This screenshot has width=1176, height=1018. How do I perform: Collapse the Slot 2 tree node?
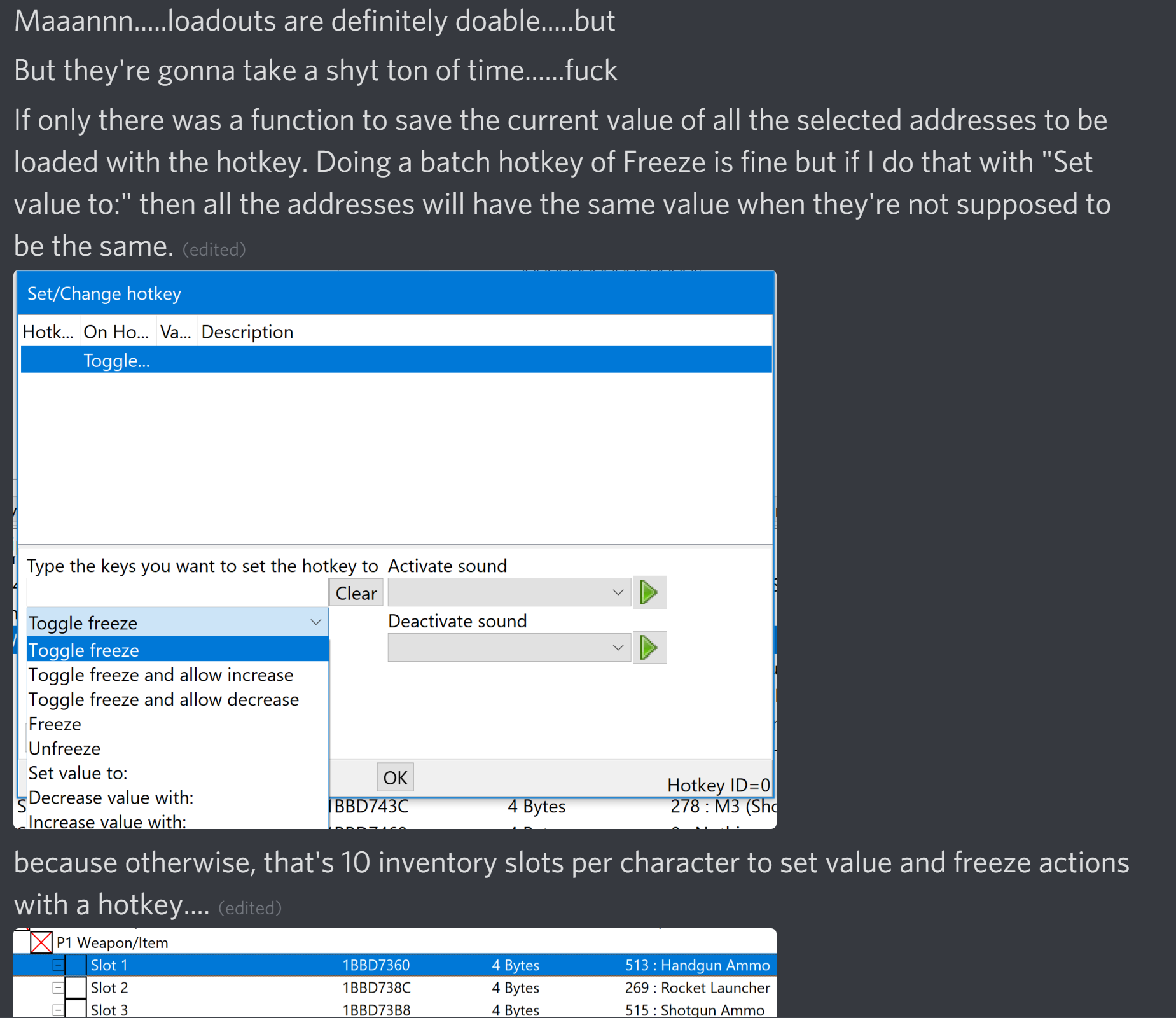(58, 987)
